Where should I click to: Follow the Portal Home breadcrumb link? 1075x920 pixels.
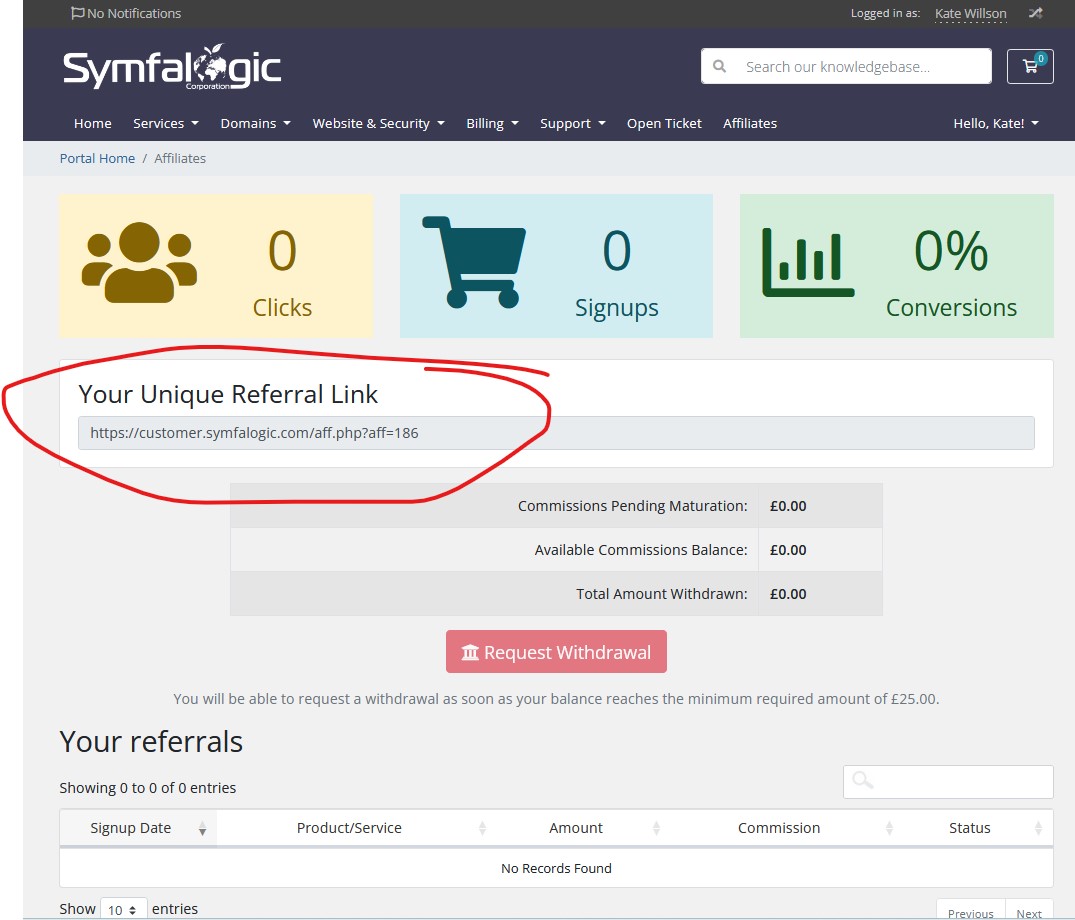[x=97, y=158]
